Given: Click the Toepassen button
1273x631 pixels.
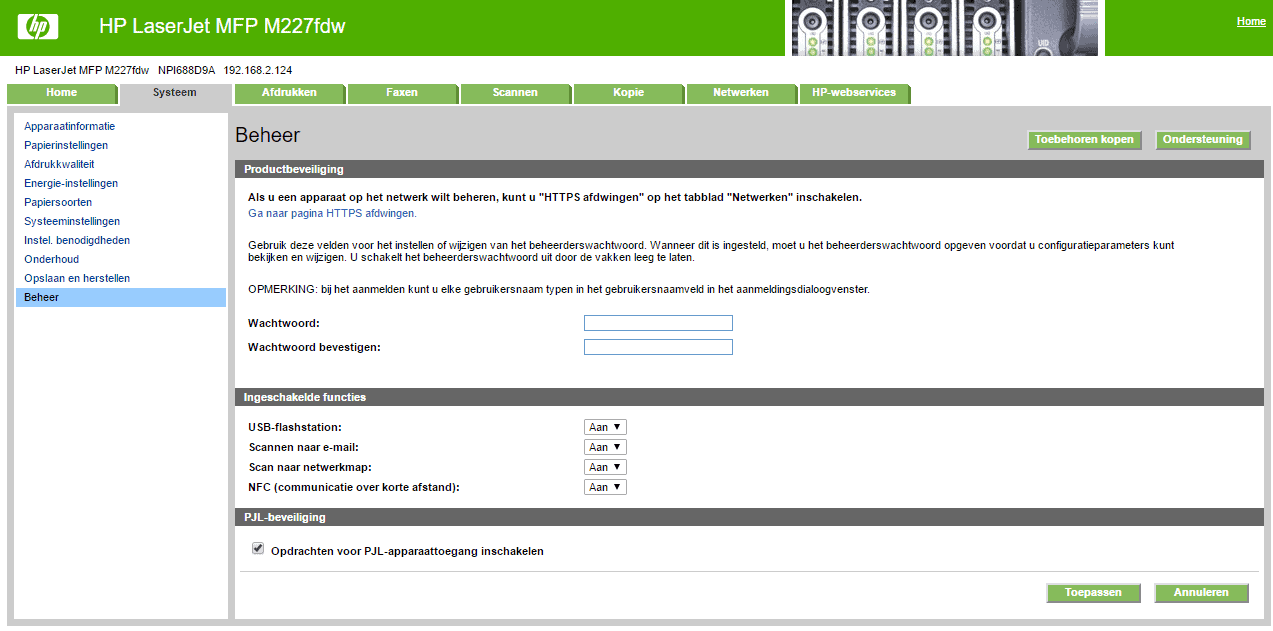Looking at the screenshot, I should click(x=1093, y=593).
